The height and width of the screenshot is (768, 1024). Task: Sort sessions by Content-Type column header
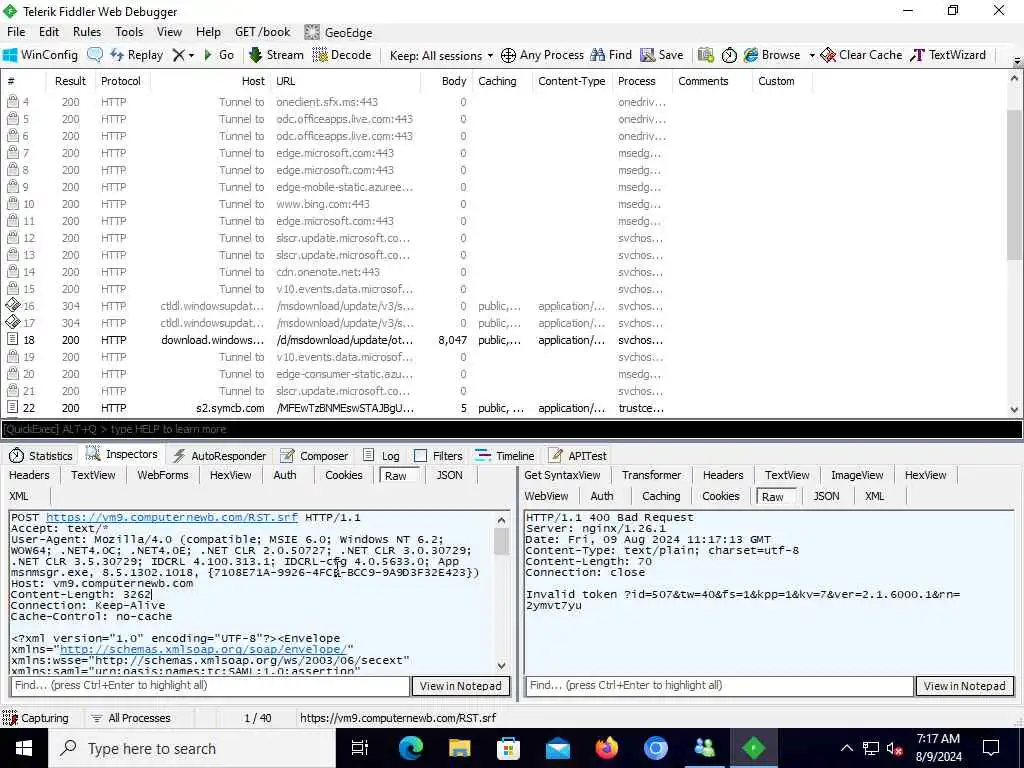pyautogui.click(x=571, y=81)
